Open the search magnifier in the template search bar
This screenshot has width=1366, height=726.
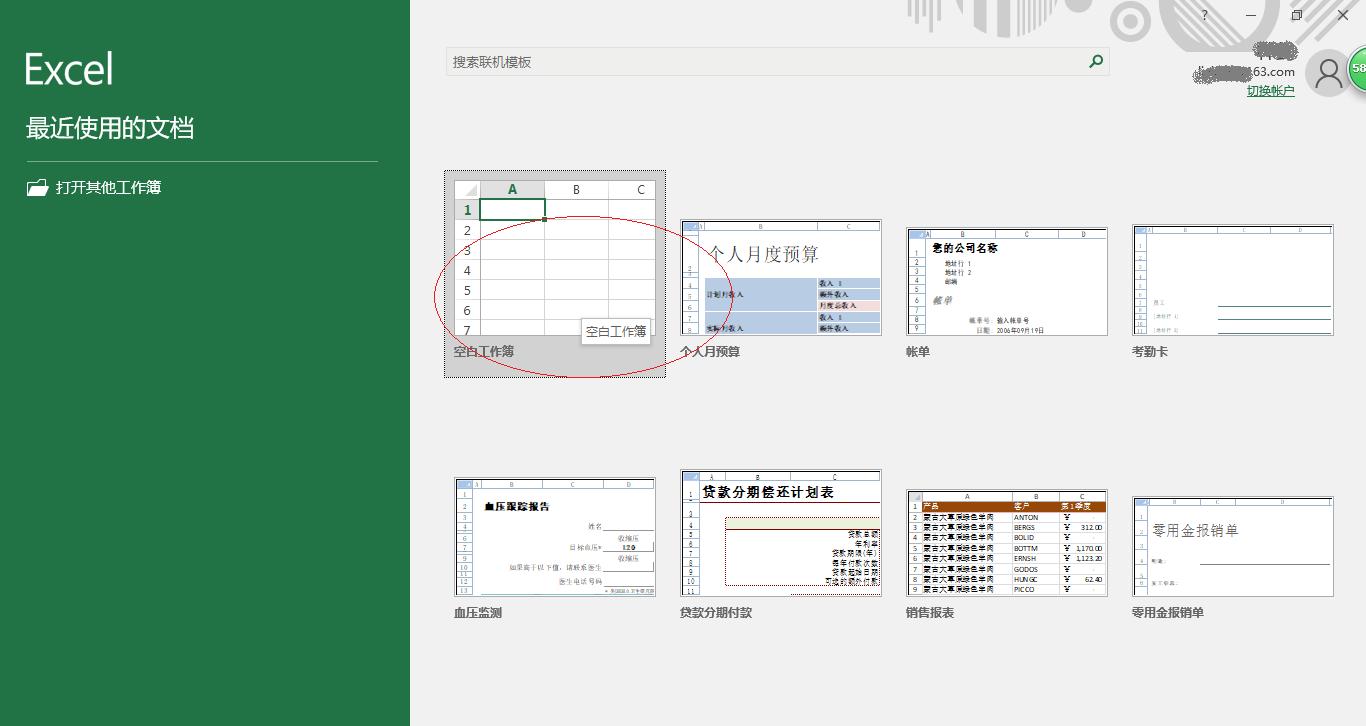click(1095, 61)
